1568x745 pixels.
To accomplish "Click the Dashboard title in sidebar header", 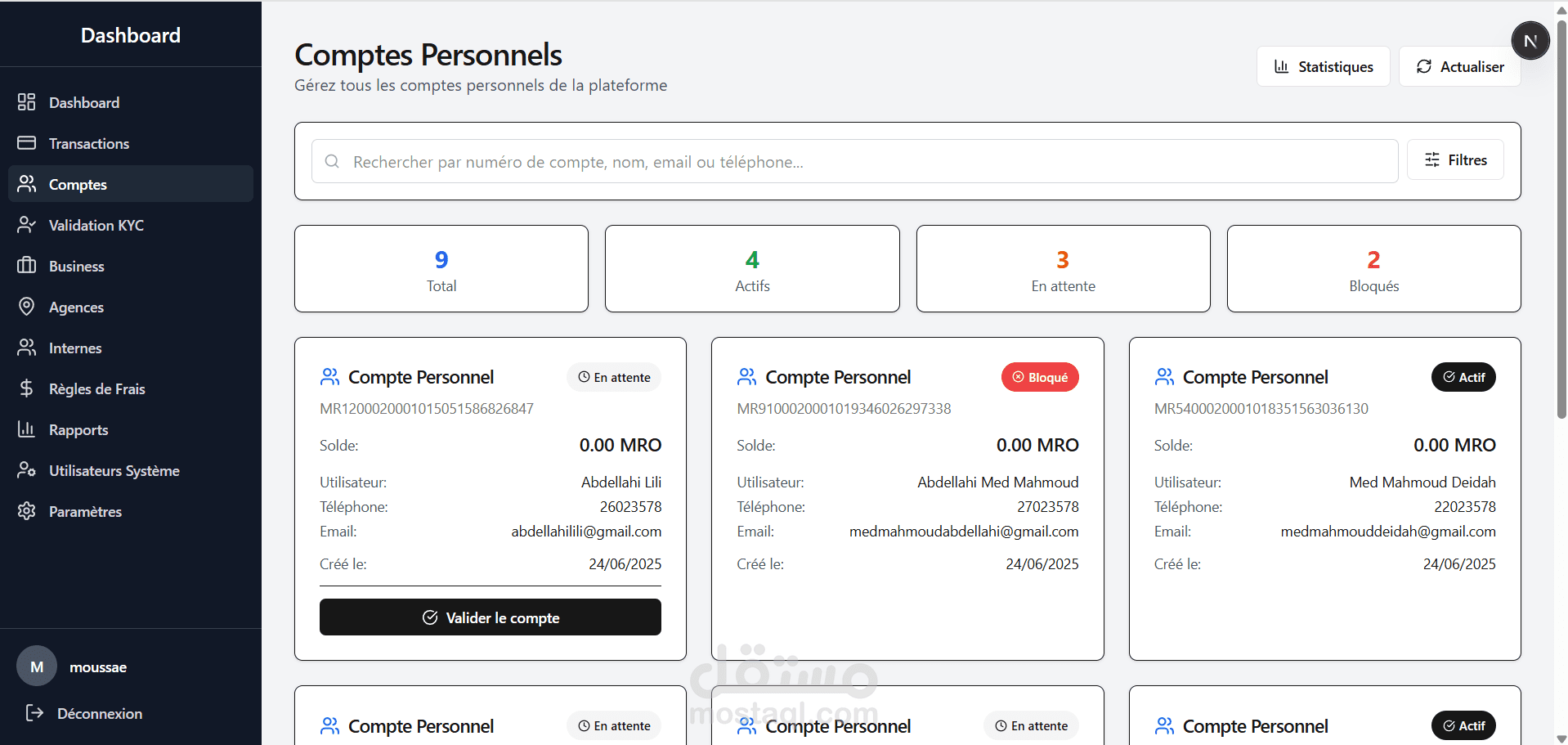I will click(131, 35).
